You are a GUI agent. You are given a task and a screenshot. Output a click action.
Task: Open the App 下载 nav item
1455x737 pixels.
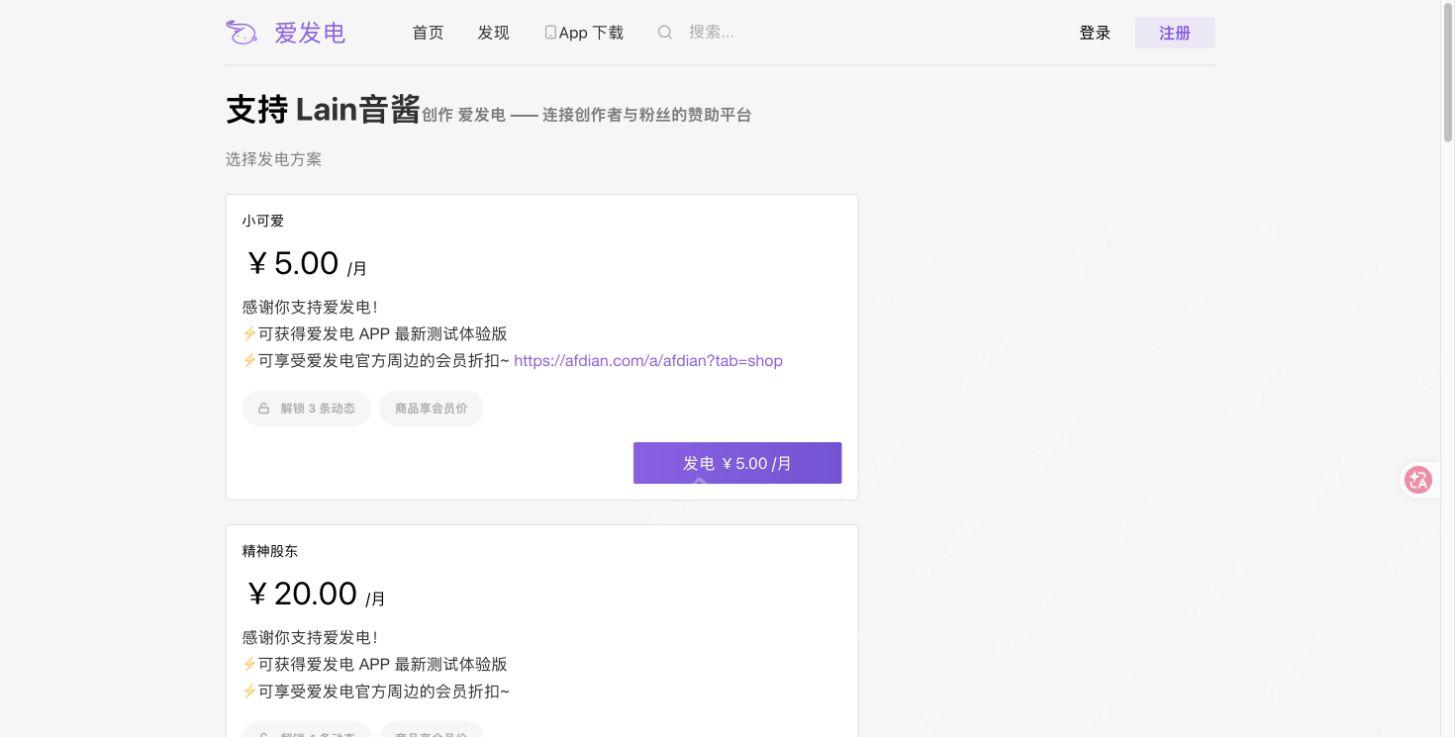[584, 32]
